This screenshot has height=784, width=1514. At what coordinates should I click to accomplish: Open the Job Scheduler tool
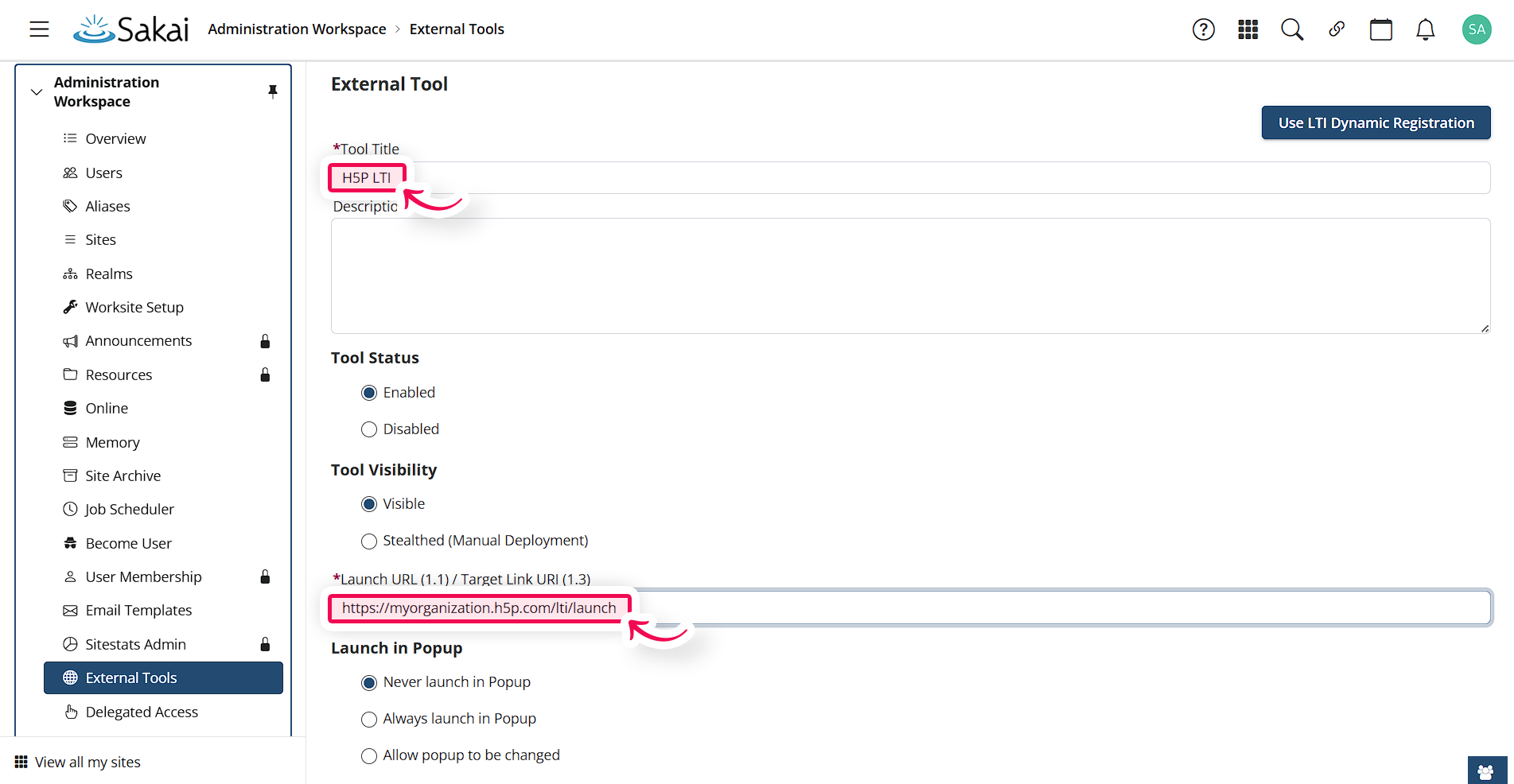[x=130, y=509]
